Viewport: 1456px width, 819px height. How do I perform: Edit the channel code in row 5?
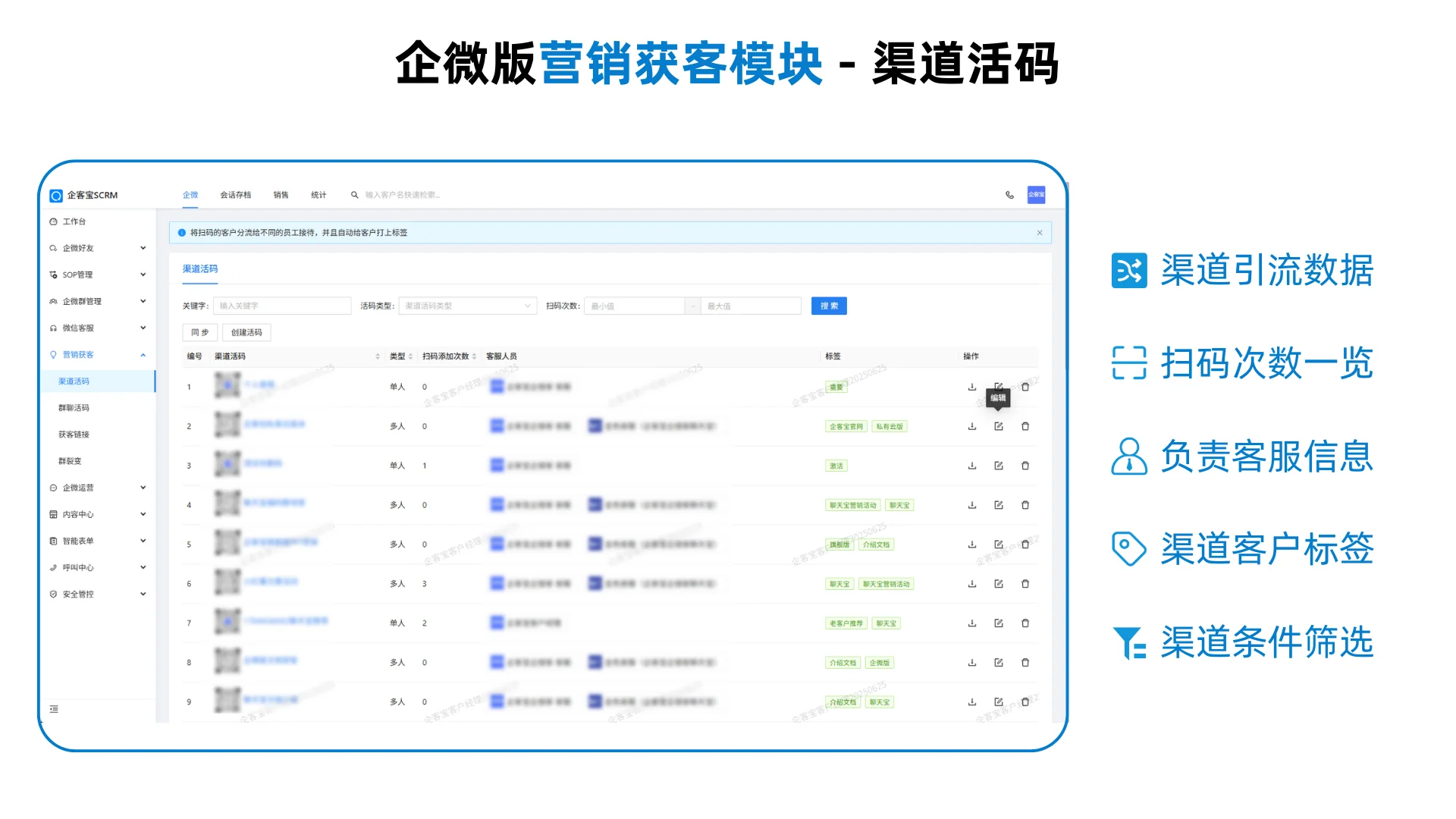[x=999, y=544]
